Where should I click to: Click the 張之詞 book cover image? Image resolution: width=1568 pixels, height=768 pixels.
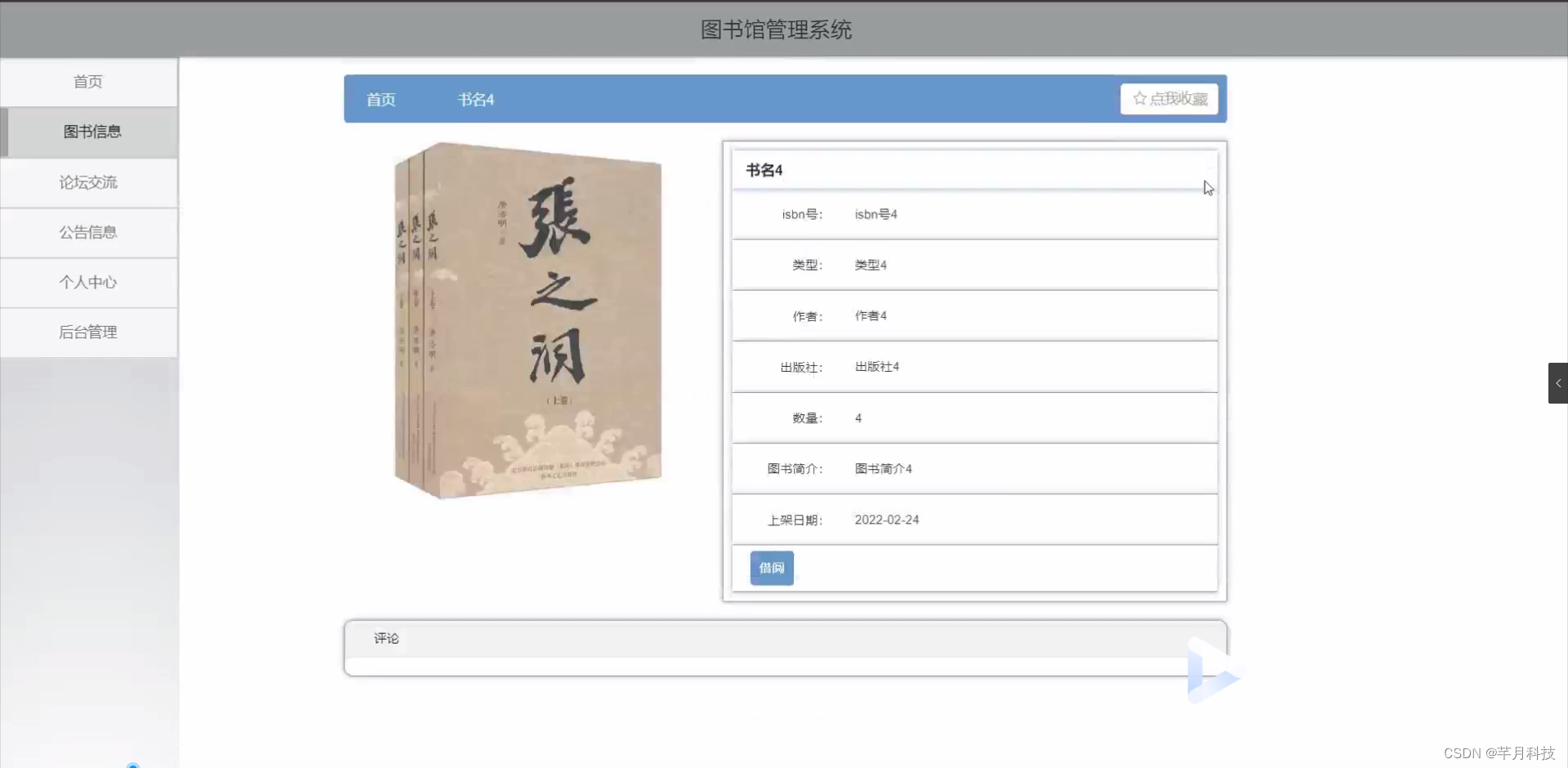[x=526, y=320]
